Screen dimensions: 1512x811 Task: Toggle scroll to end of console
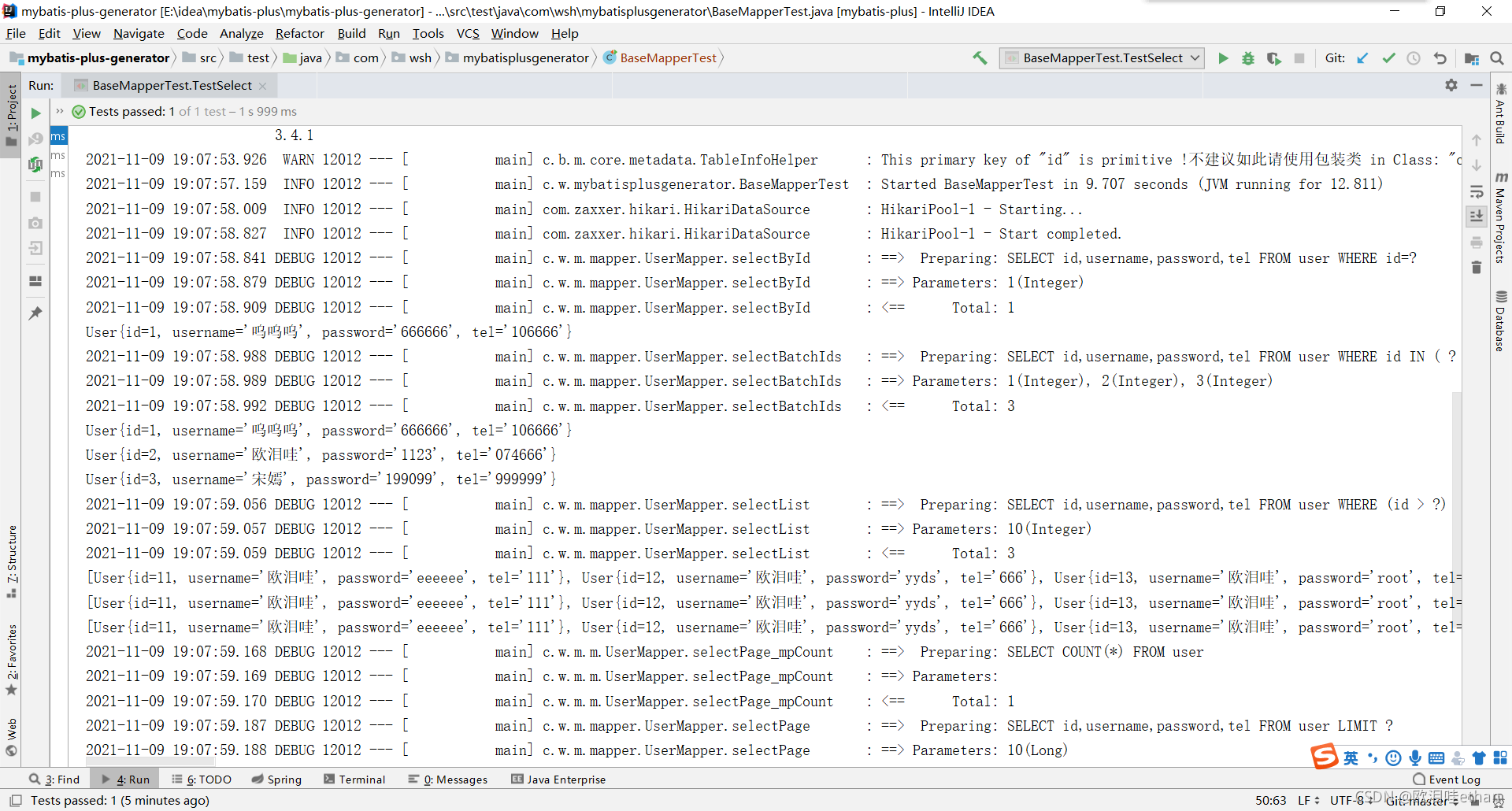pyautogui.click(x=1477, y=217)
